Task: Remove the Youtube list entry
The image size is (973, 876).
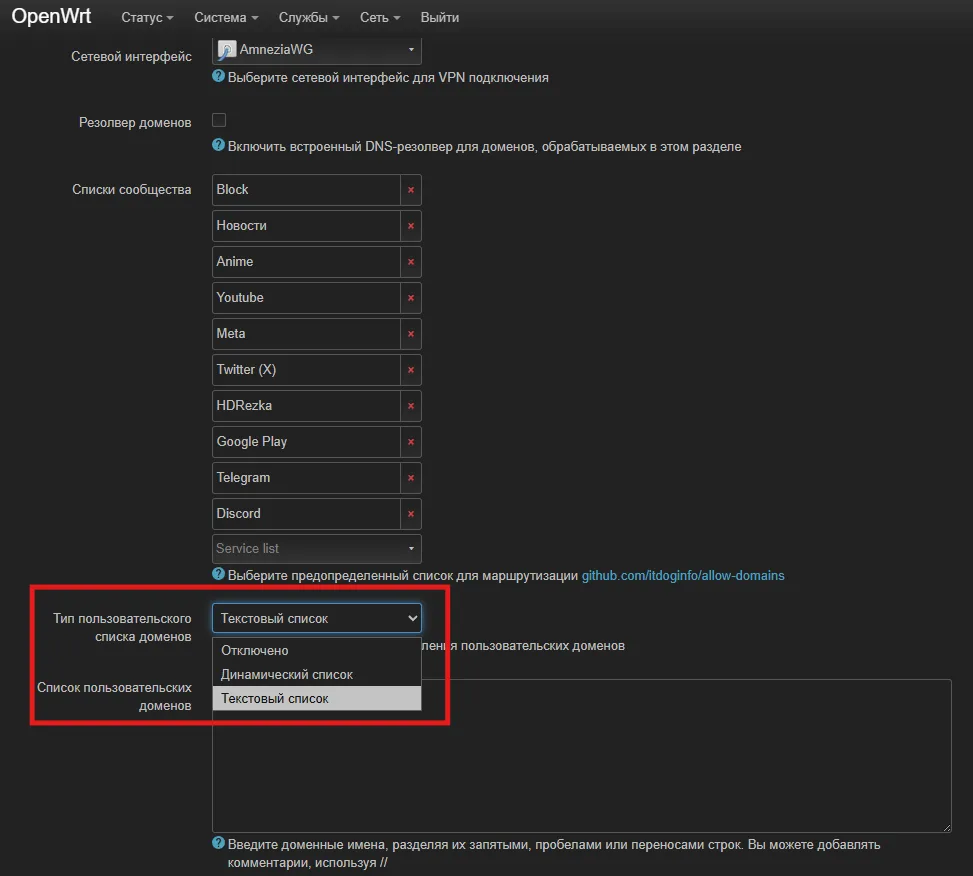Action: pos(411,298)
